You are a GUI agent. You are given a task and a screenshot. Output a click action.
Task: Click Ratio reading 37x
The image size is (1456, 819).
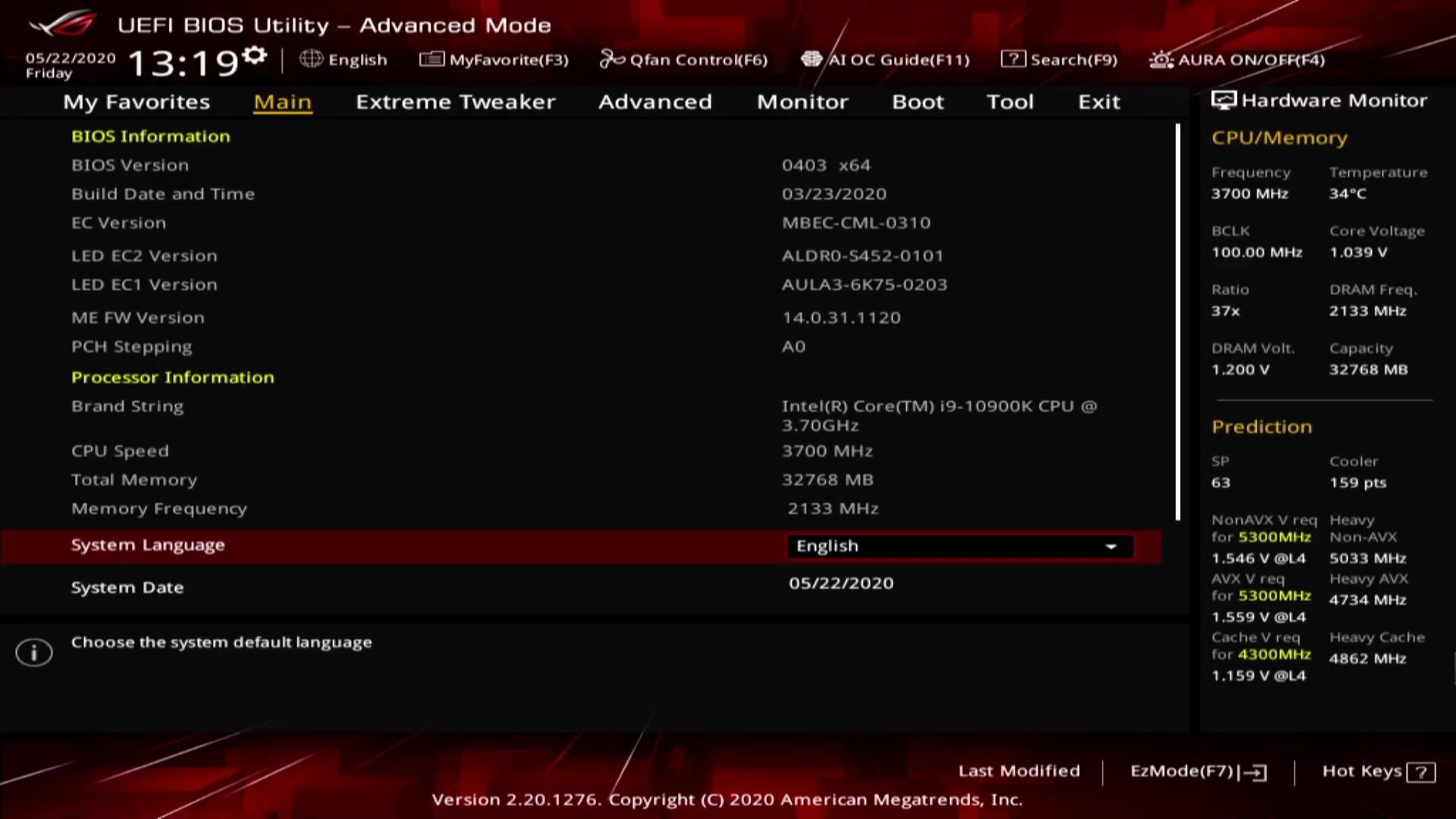tap(1225, 312)
